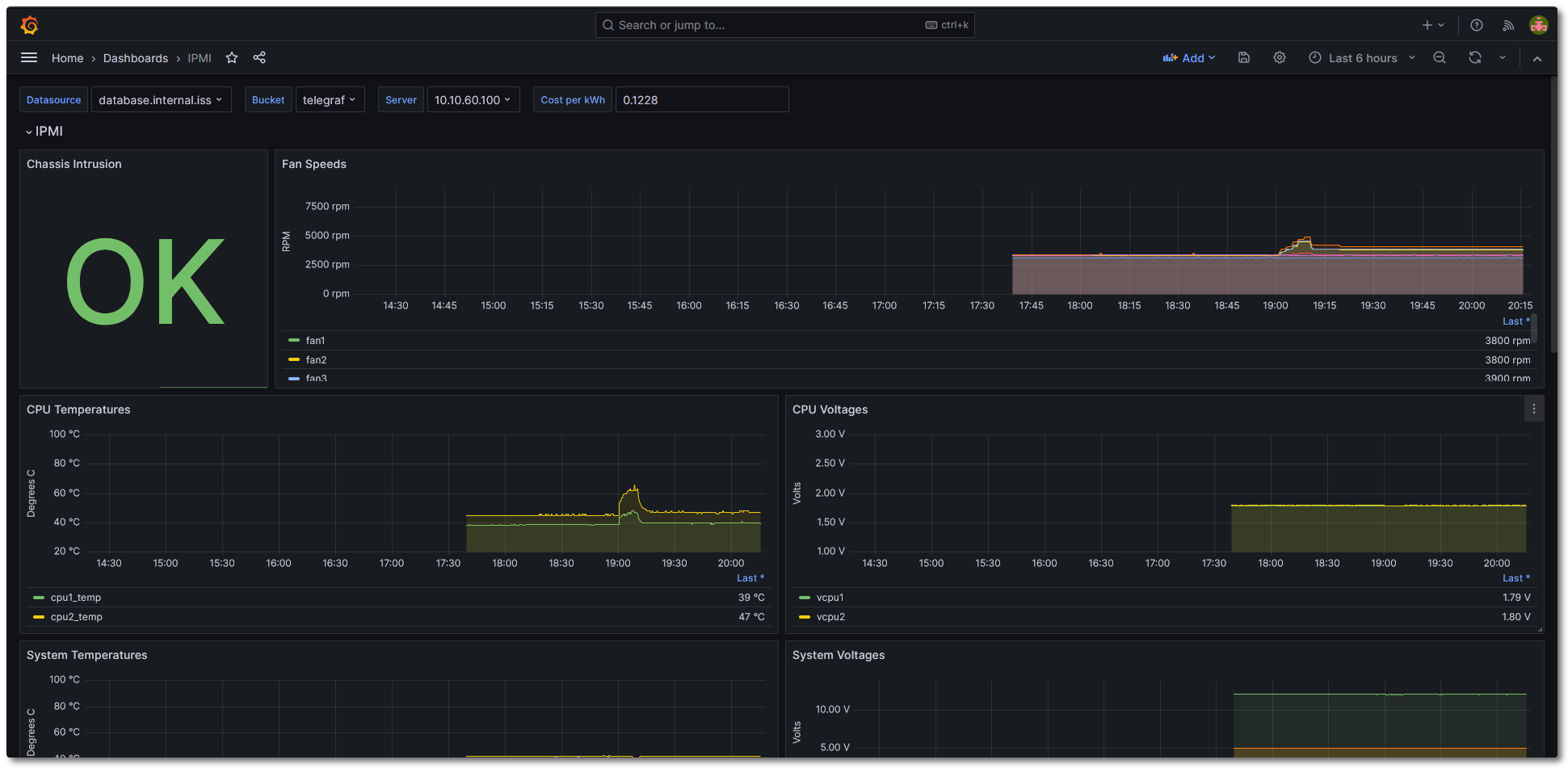Open the hamburger navigation menu
The width and height of the screenshot is (1568, 768).
coord(29,57)
